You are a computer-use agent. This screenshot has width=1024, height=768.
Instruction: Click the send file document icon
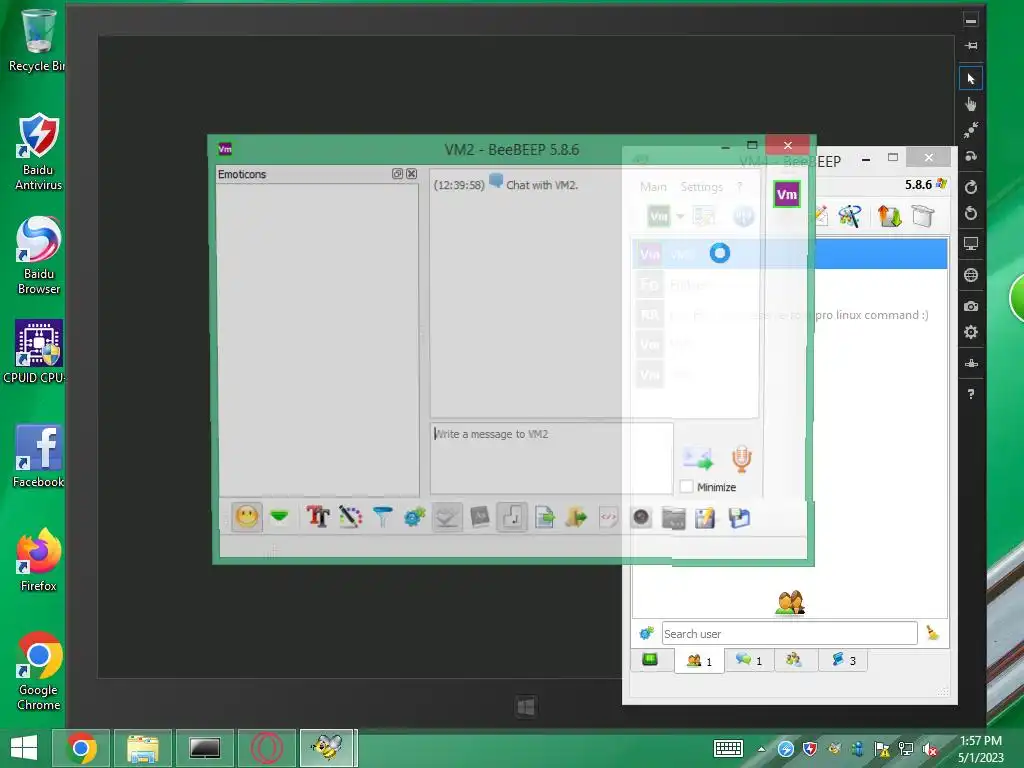544,517
